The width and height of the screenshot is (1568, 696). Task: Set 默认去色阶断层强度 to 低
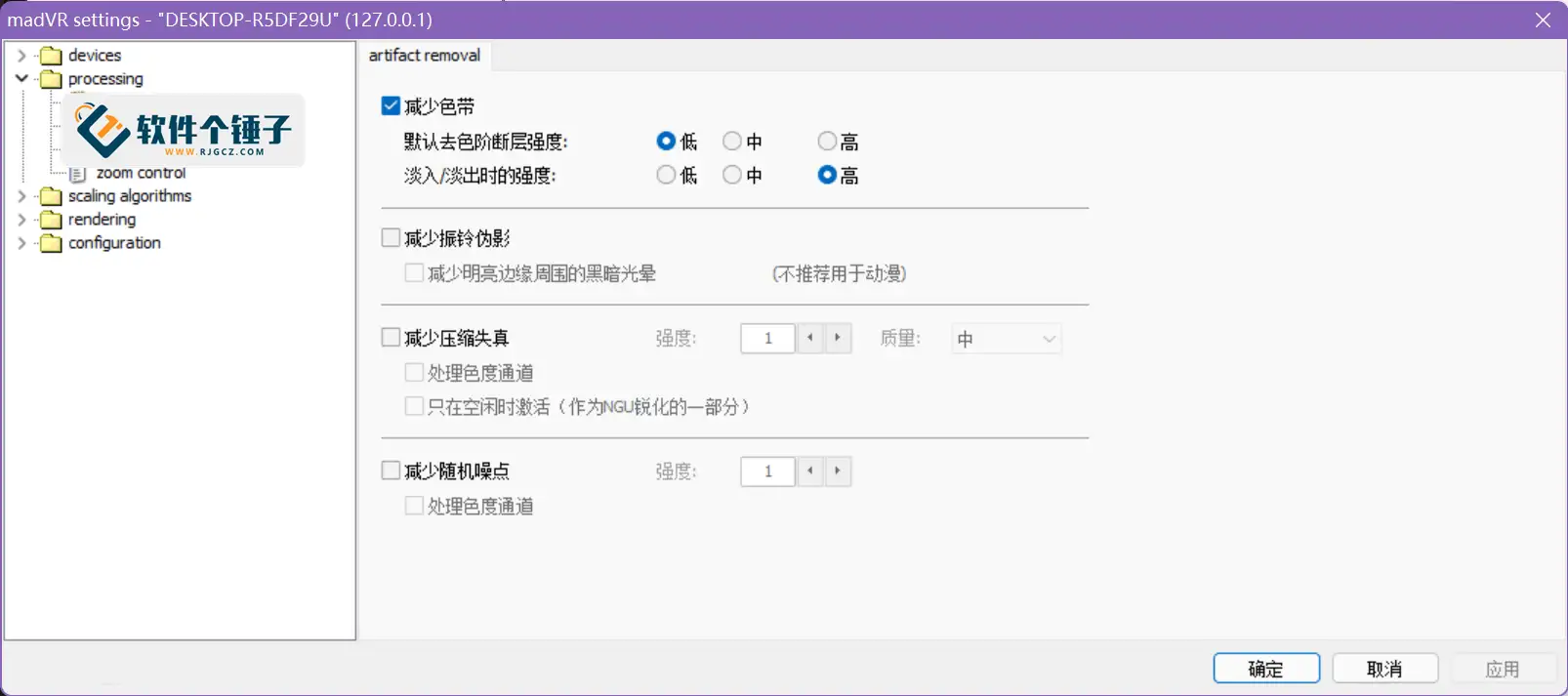(666, 142)
